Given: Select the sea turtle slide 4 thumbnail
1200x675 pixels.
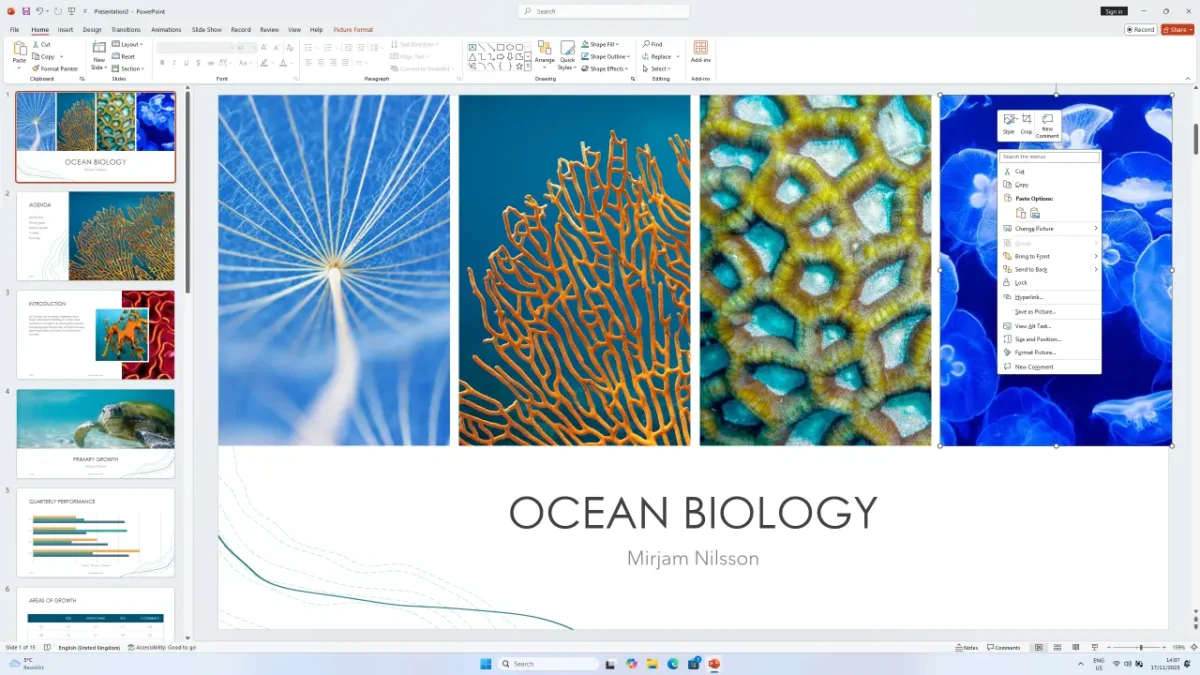Looking at the screenshot, I should (x=96, y=433).
